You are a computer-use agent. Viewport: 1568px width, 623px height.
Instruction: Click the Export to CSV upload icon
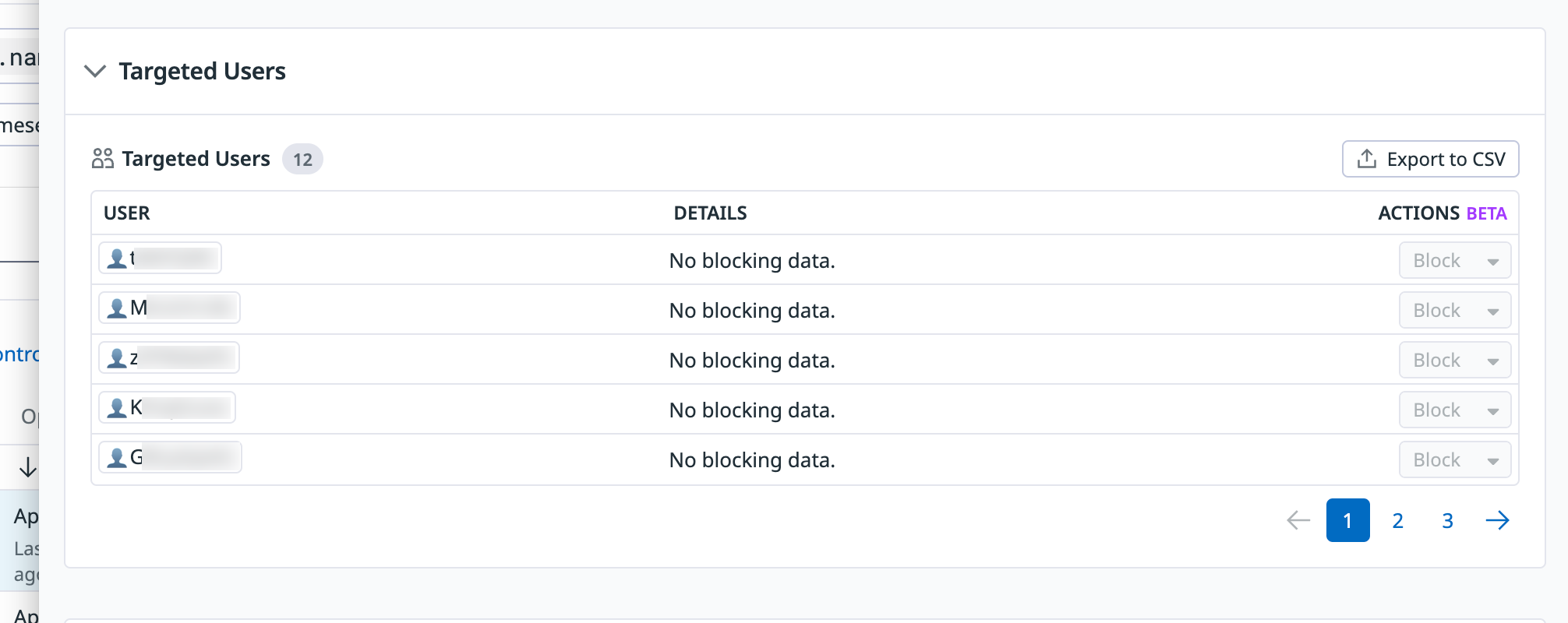(x=1366, y=159)
